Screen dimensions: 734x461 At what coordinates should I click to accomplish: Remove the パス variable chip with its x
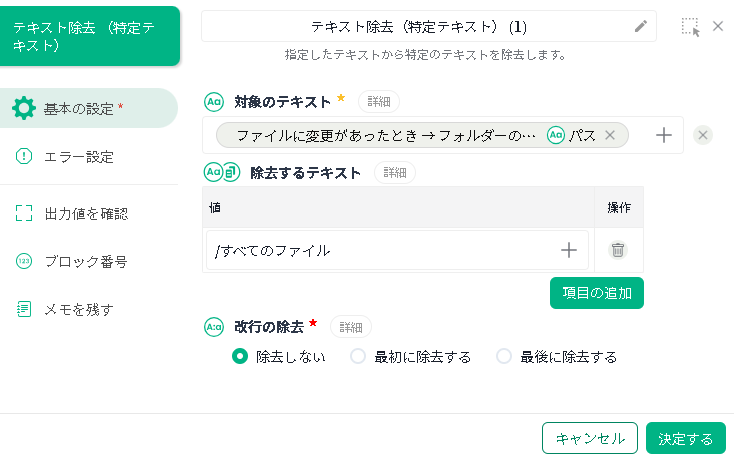coord(610,135)
